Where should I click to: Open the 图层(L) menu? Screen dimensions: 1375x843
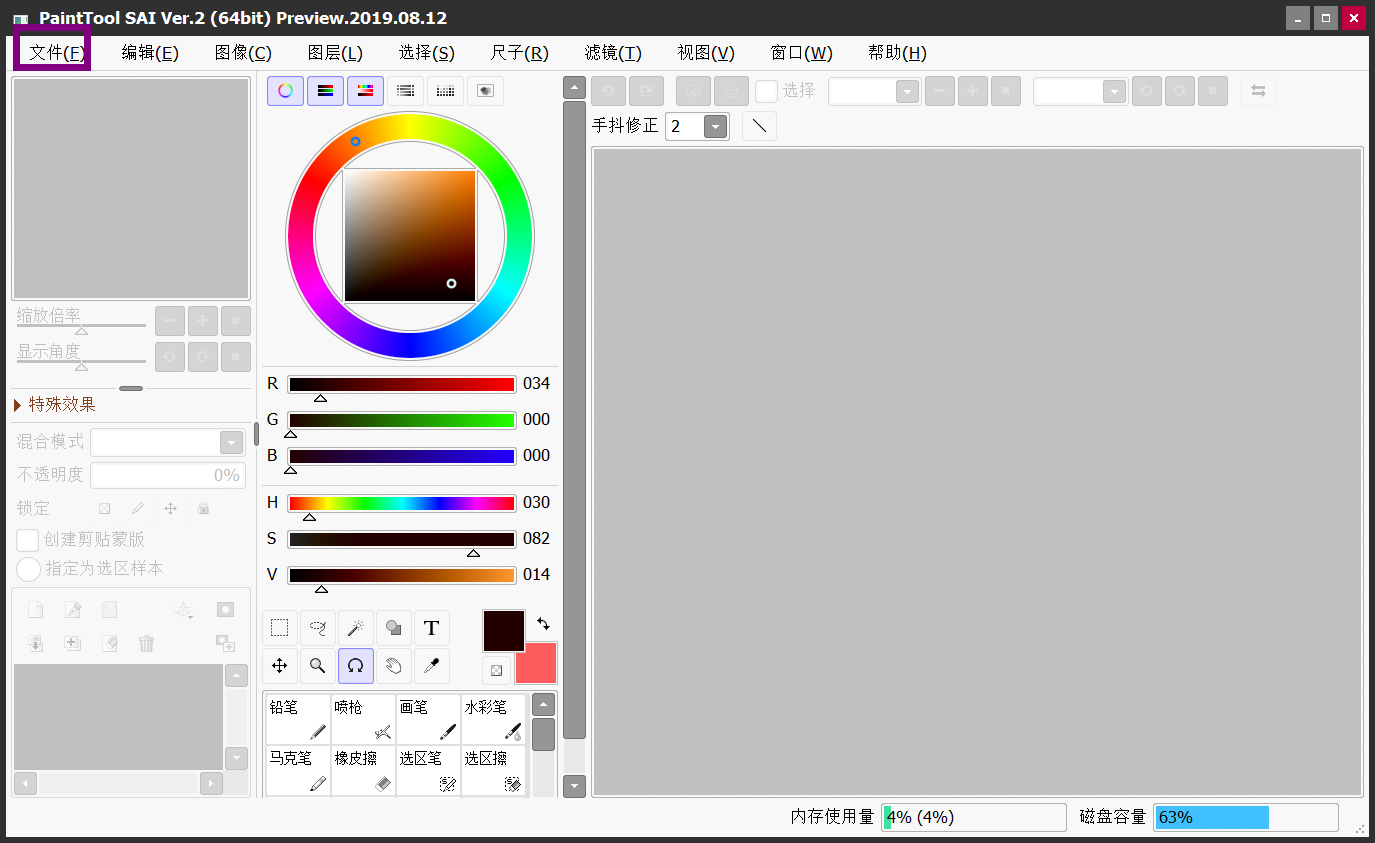point(335,53)
